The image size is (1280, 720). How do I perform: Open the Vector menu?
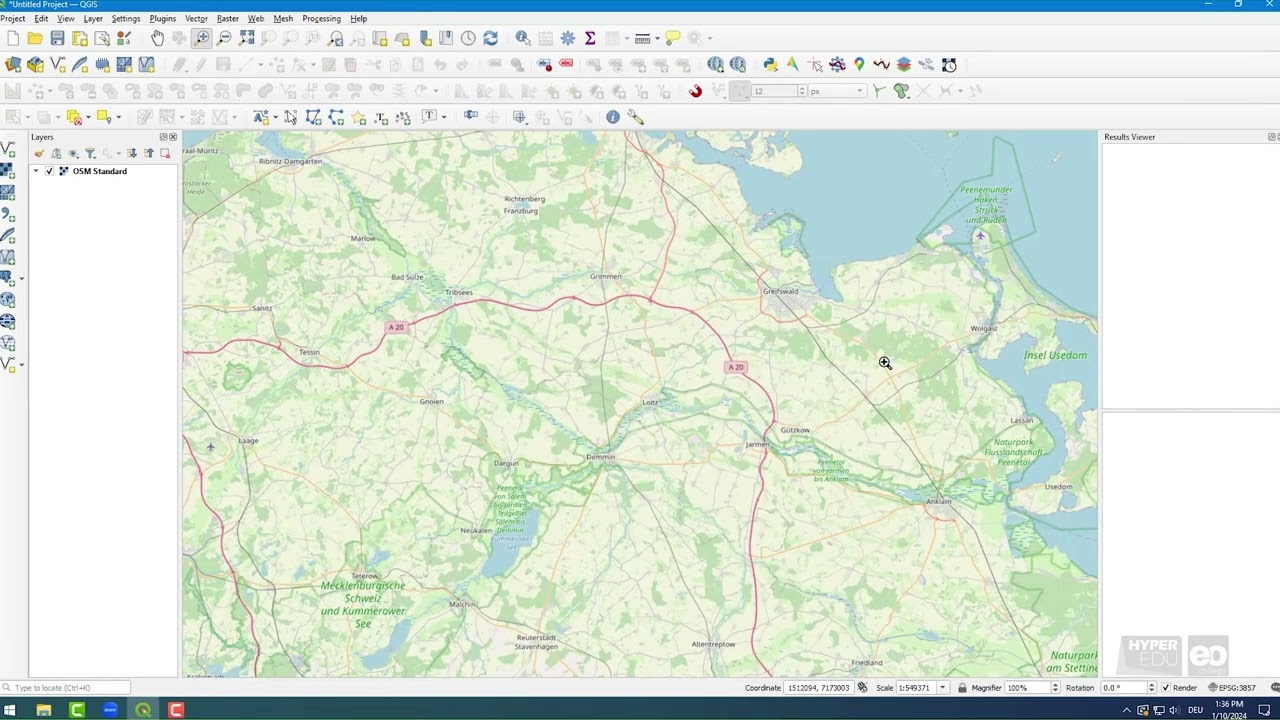[x=196, y=18]
